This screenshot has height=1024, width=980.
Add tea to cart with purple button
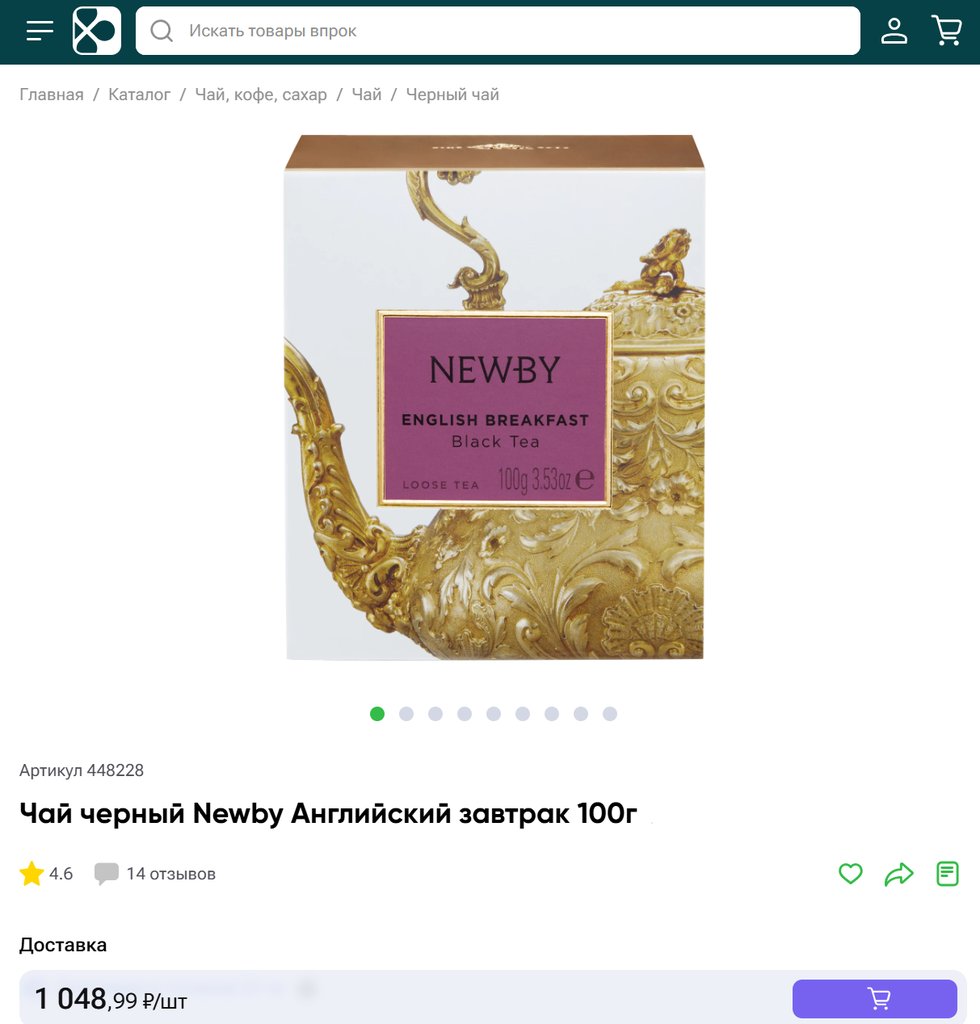[875, 999]
